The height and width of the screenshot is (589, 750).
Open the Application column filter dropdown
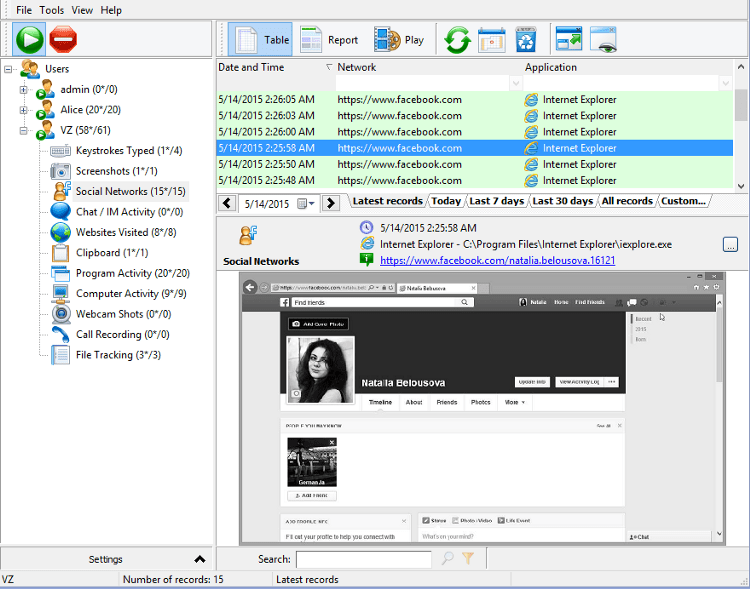725,83
